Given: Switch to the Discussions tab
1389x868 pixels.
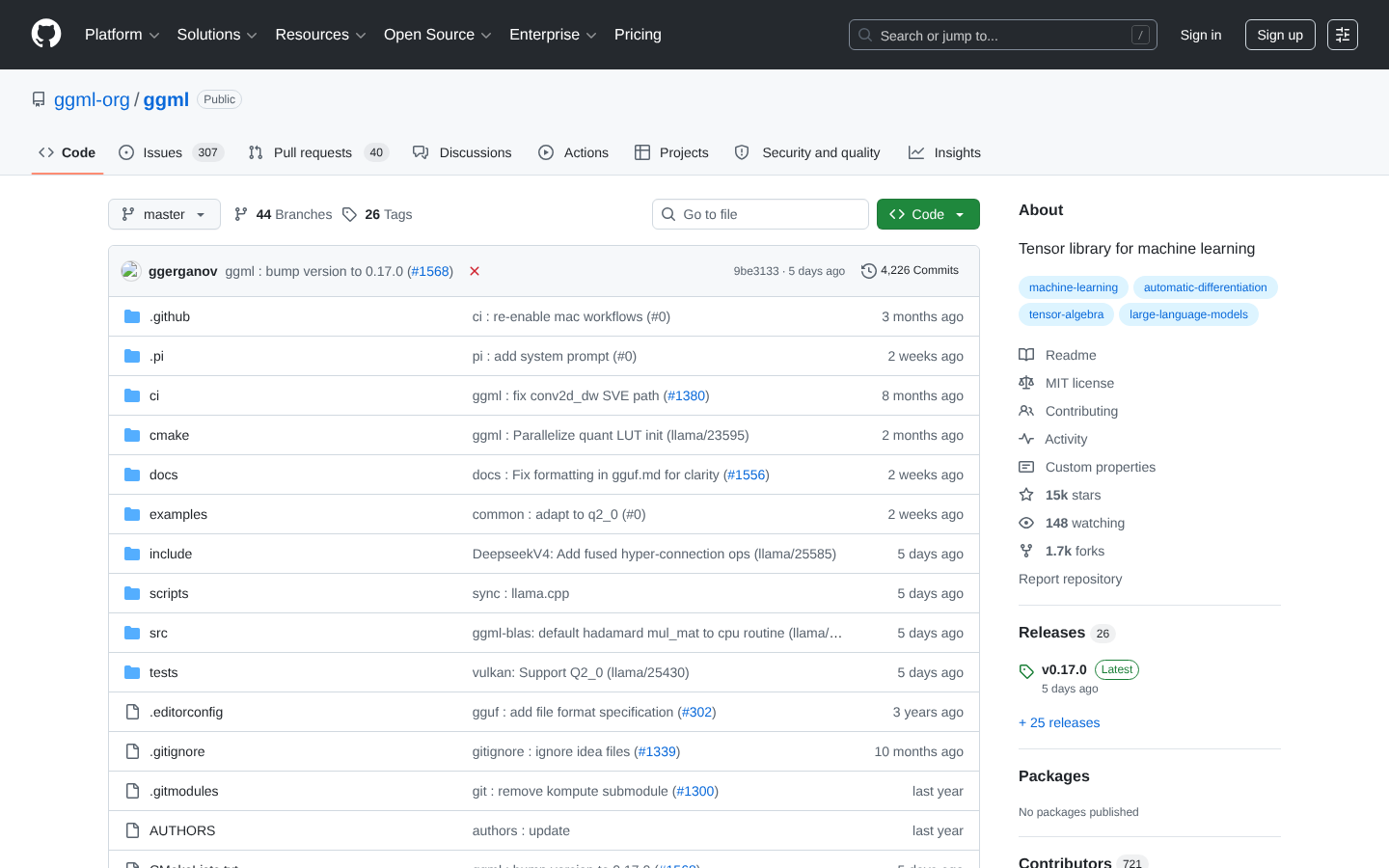Looking at the screenshot, I should click(x=462, y=152).
